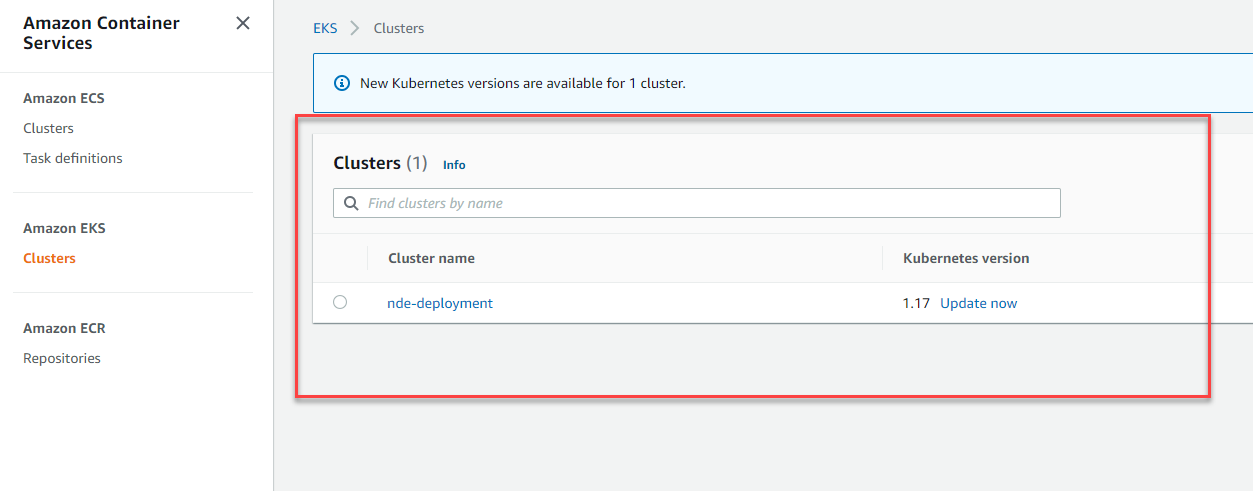1253x491 pixels.
Task: Sort by the Cluster name column header
Action: point(431,258)
